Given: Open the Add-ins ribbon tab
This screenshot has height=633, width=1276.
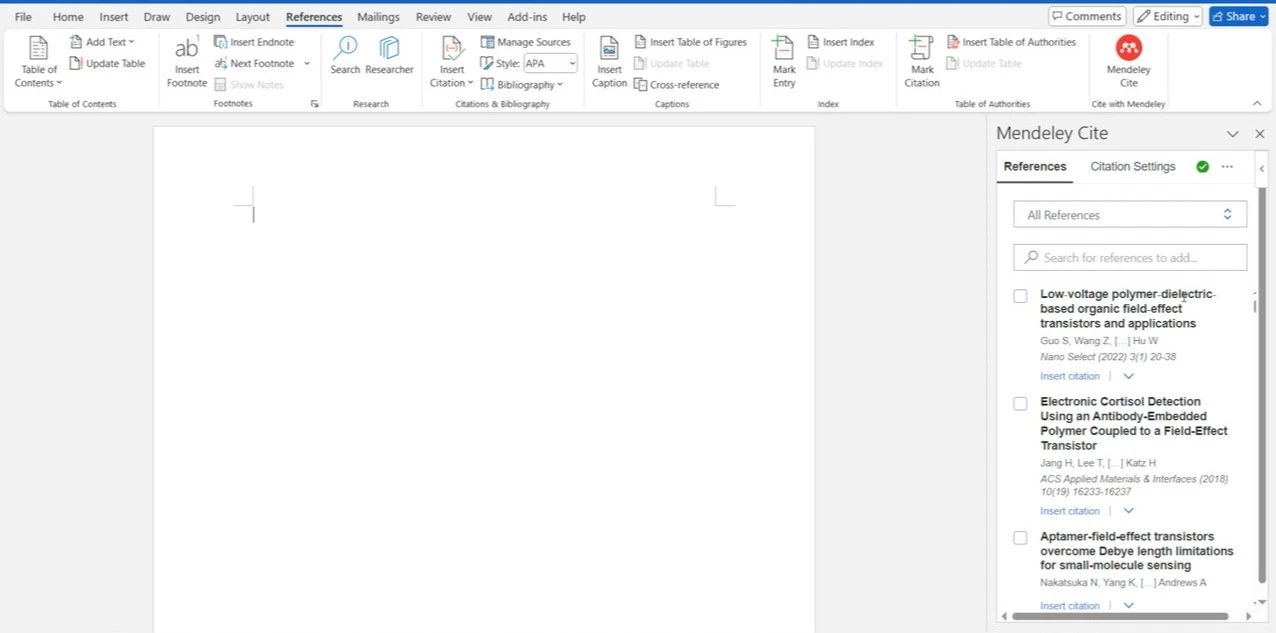Looking at the screenshot, I should pyautogui.click(x=529, y=17).
